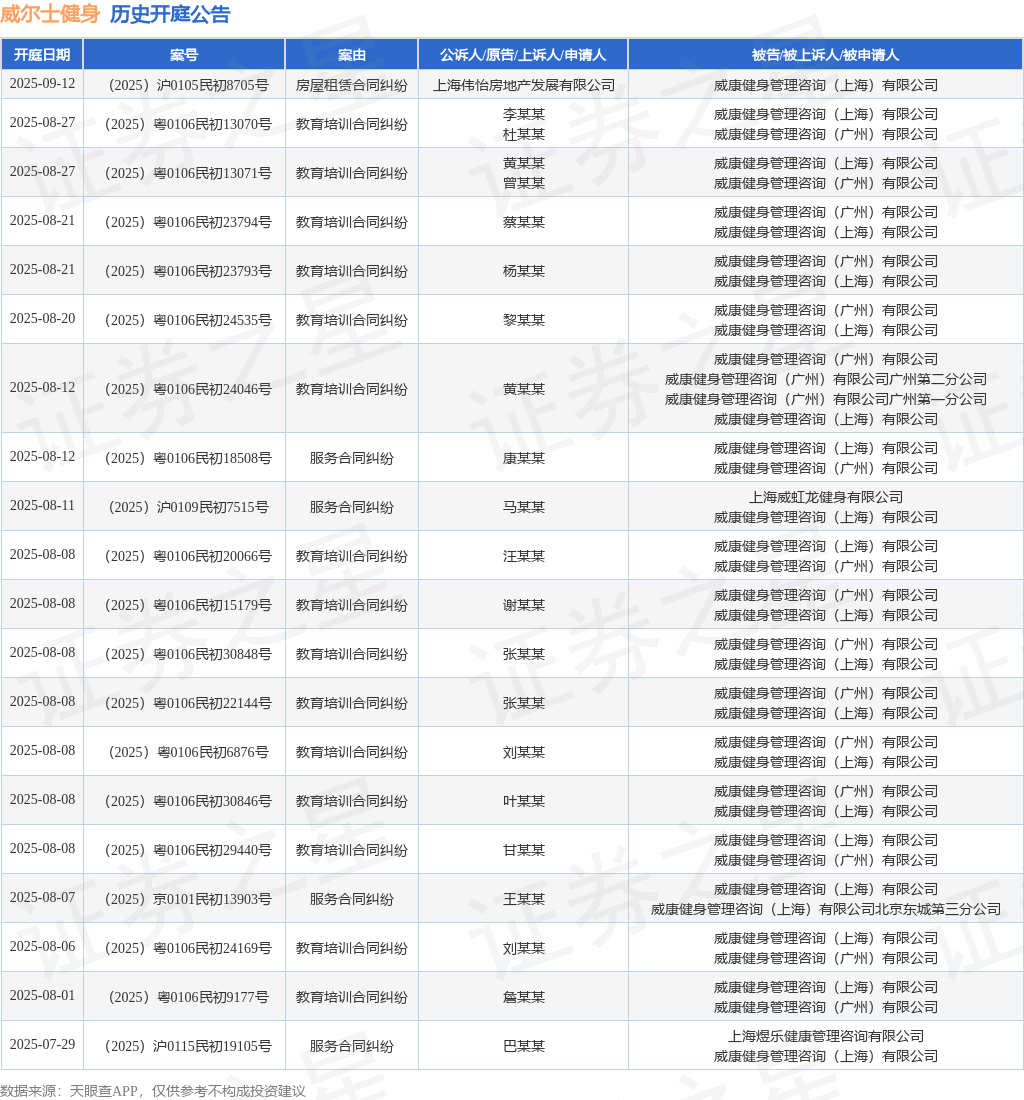Select date cell 2025-08-11
Image resolution: width=1024 pixels, height=1100 pixels.
[x=42, y=505]
